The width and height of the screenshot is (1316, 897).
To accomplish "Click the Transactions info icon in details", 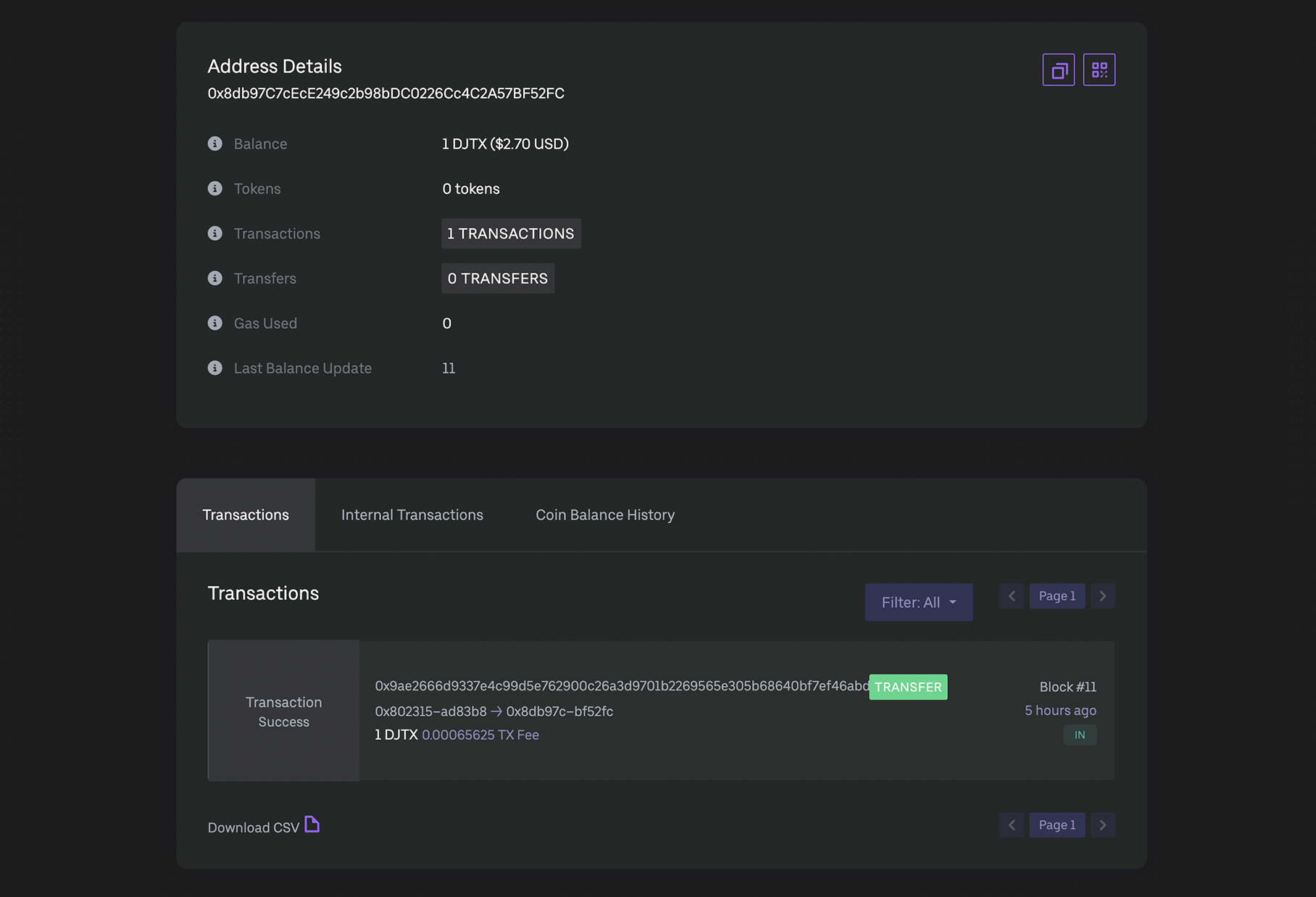I will (215, 233).
